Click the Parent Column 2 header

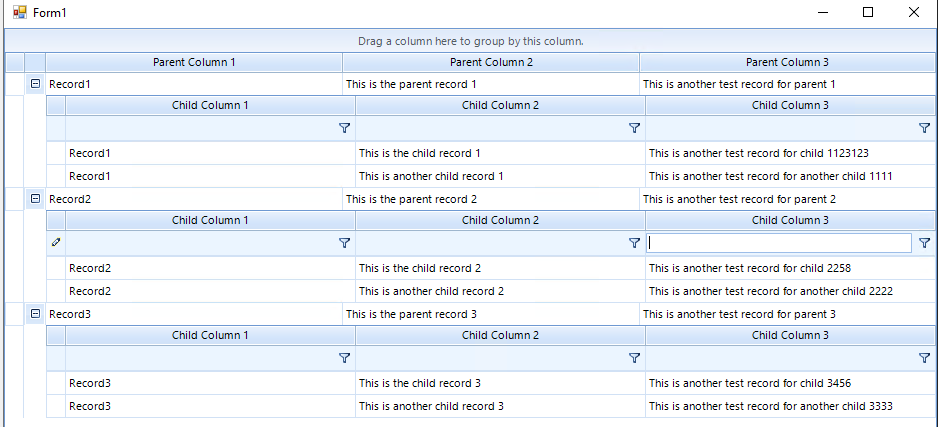coord(491,62)
